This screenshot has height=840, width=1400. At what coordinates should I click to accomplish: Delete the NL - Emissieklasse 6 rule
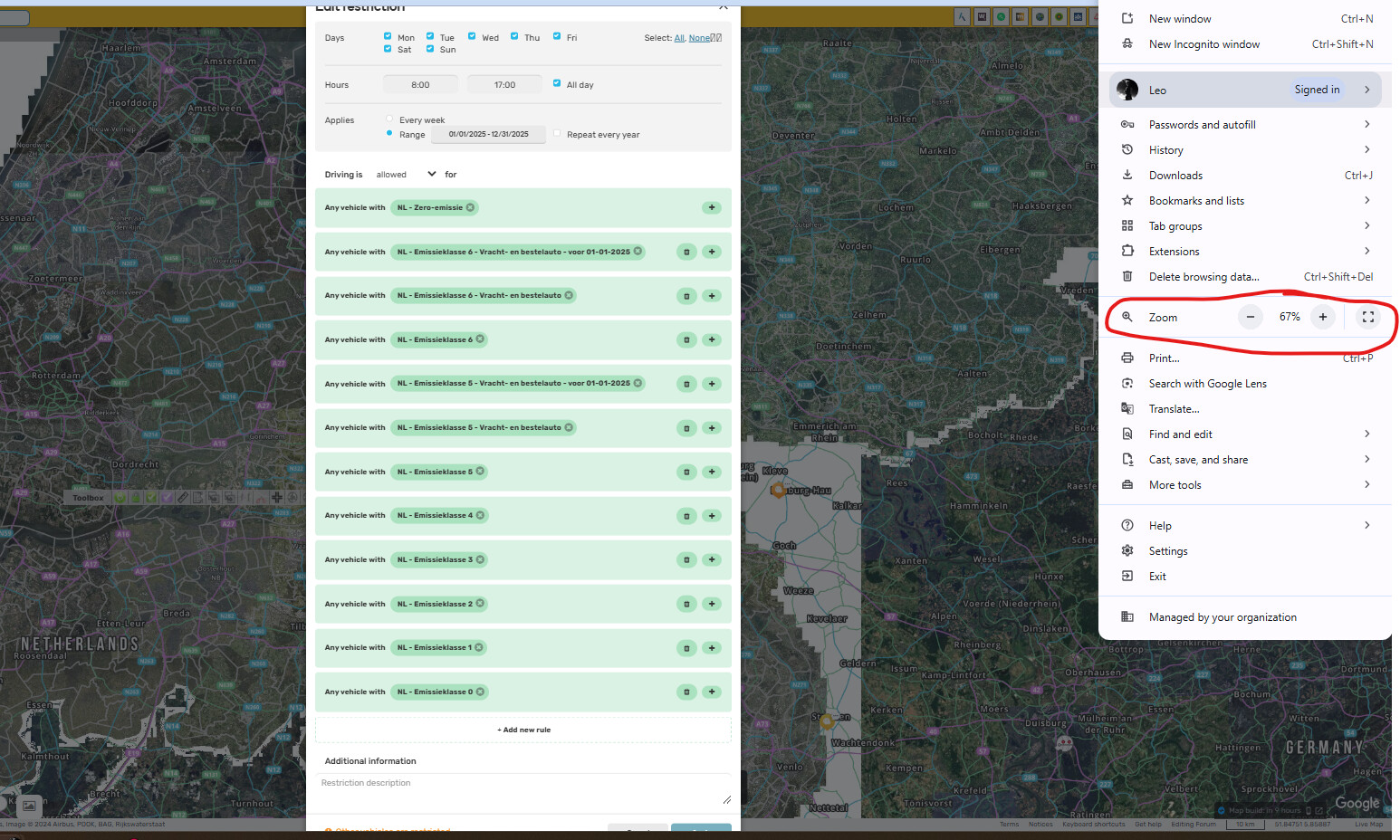[x=686, y=340]
